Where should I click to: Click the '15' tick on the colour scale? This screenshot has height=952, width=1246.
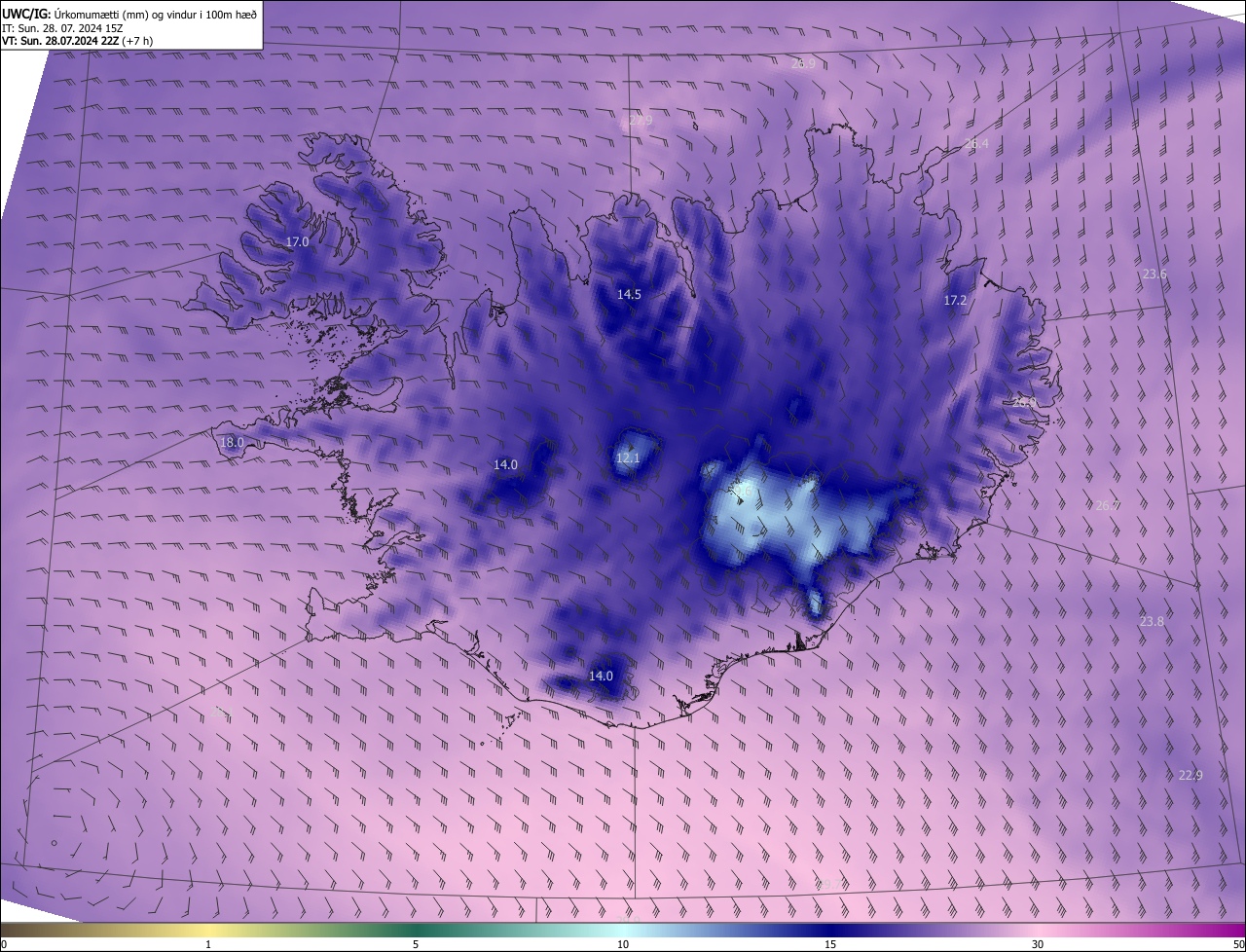click(830, 944)
